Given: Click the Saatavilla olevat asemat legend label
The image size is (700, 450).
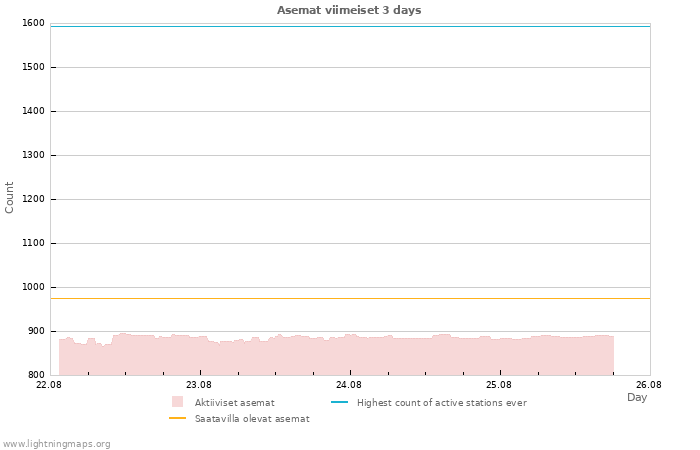Looking at the screenshot, I should tap(252, 419).
